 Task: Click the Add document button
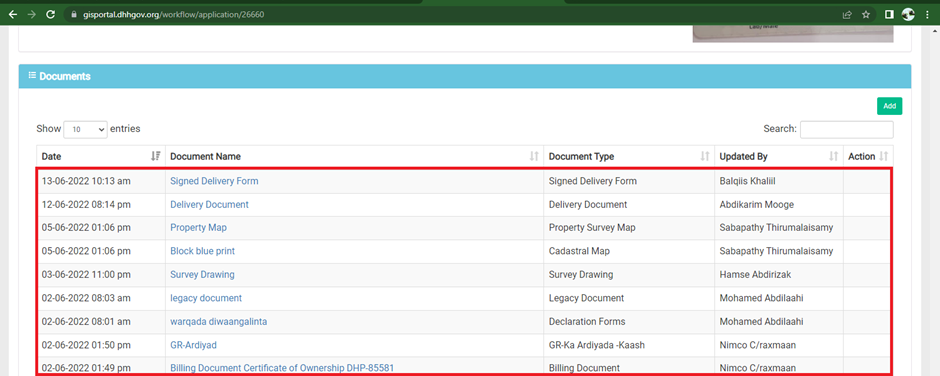click(889, 106)
